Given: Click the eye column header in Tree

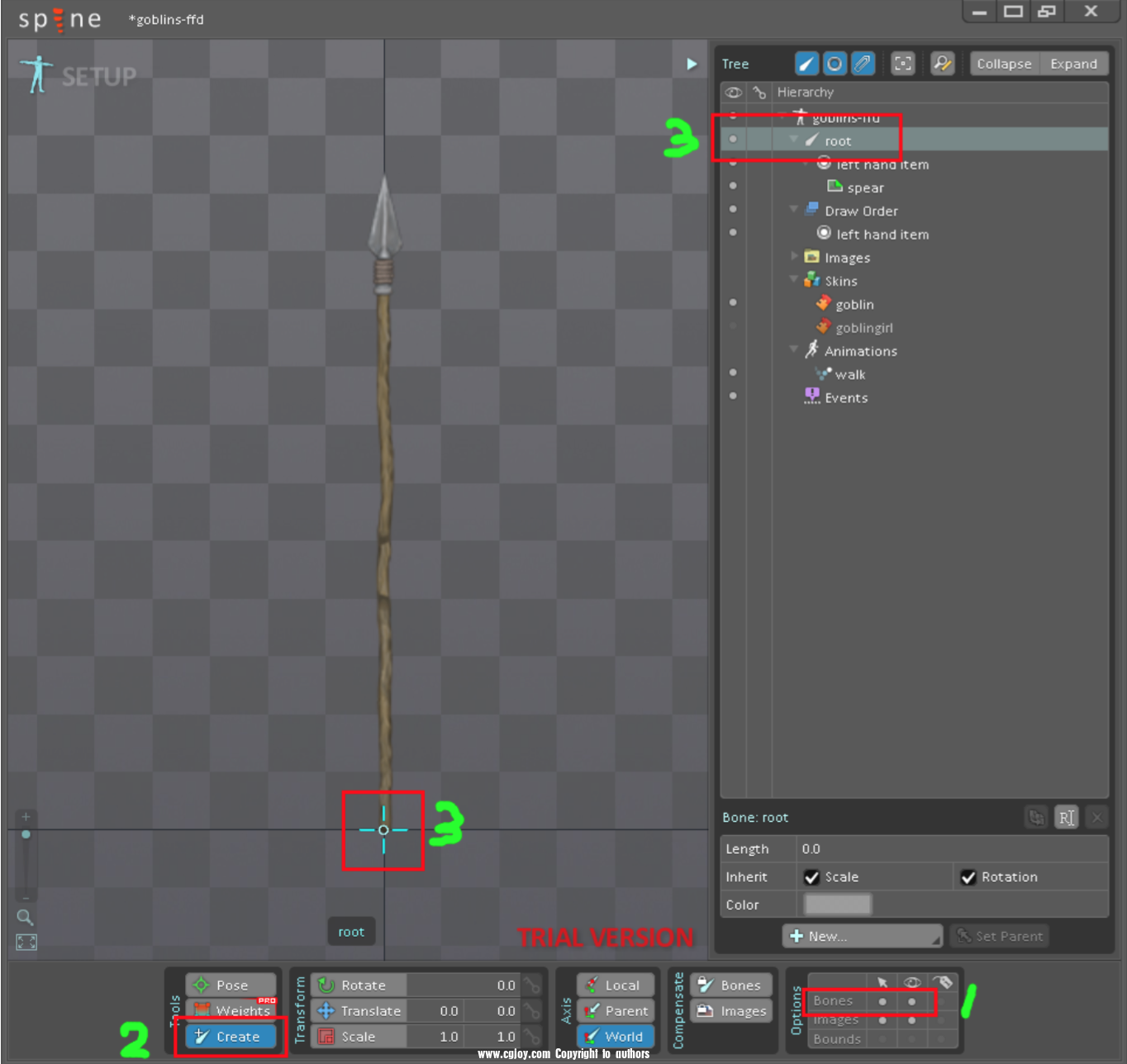Looking at the screenshot, I should tap(733, 93).
